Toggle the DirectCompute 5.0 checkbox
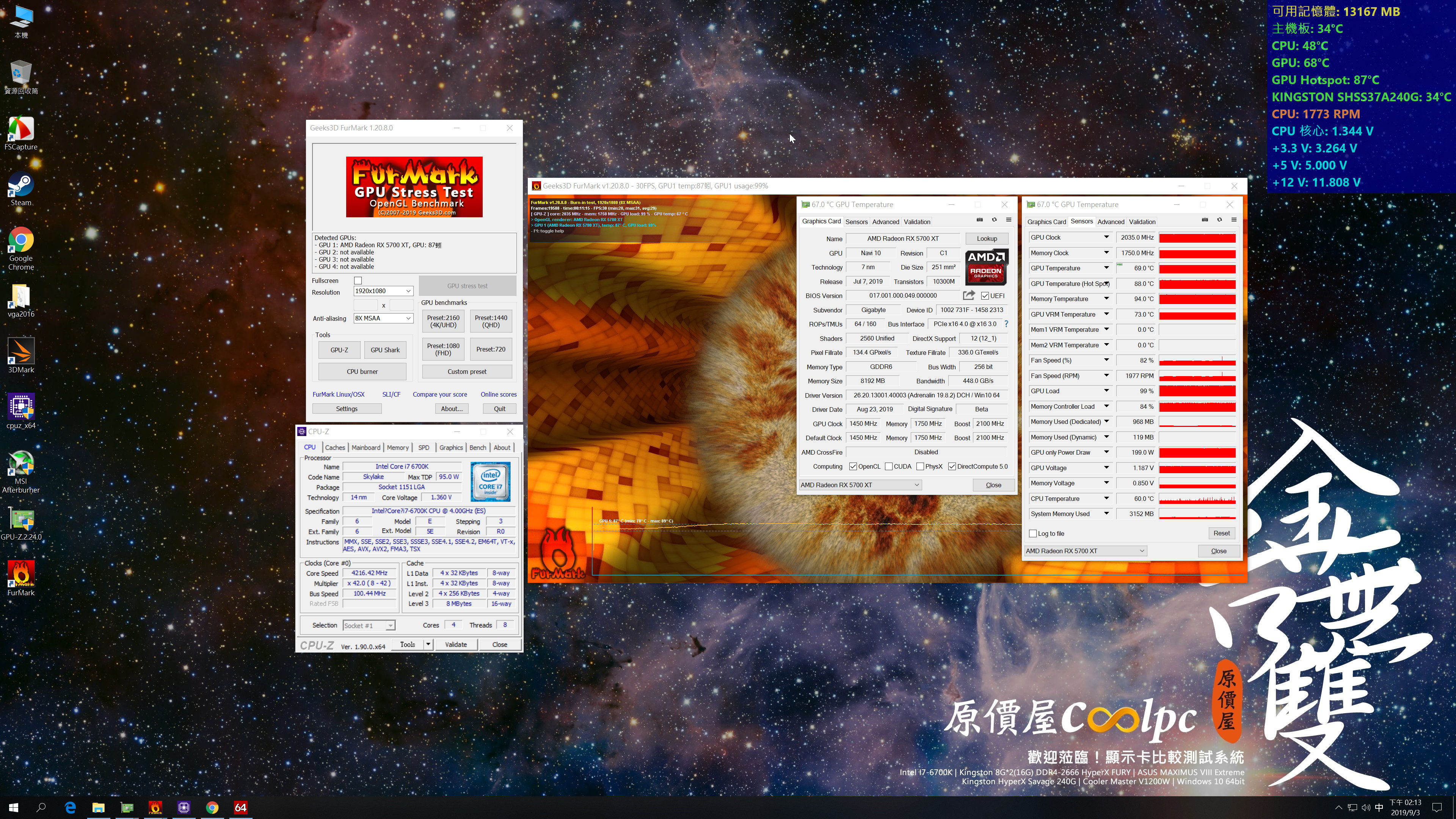 coord(952,466)
